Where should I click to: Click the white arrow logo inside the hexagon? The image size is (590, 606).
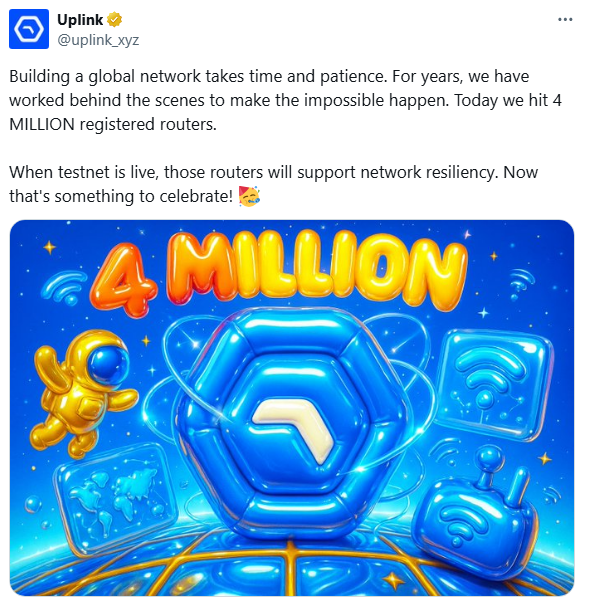pyautogui.click(x=293, y=428)
